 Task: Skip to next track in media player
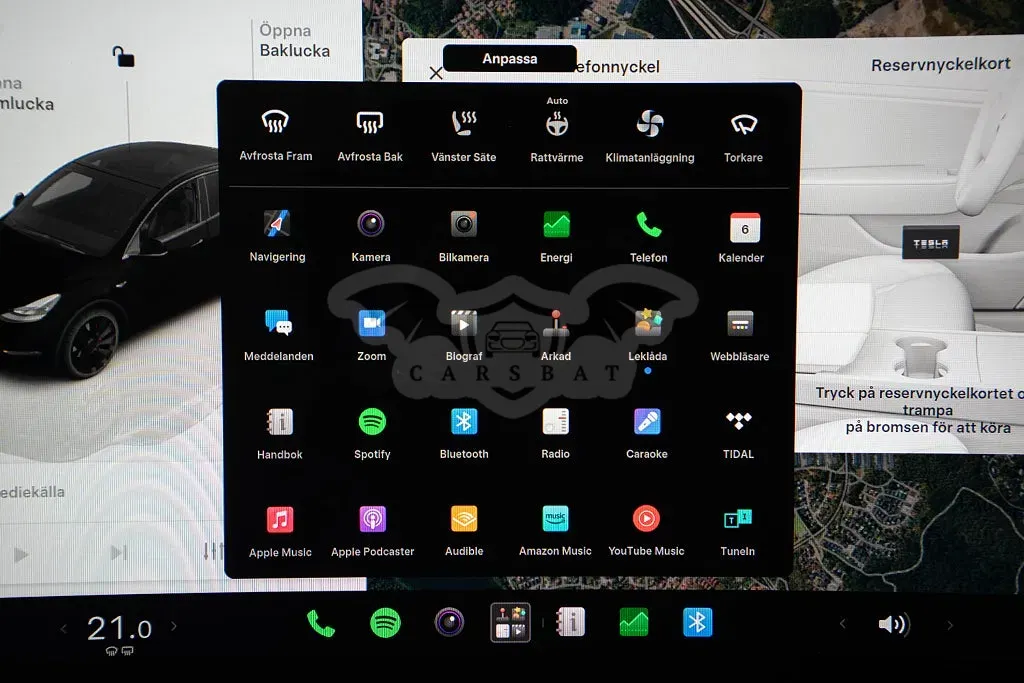click(118, 553)
